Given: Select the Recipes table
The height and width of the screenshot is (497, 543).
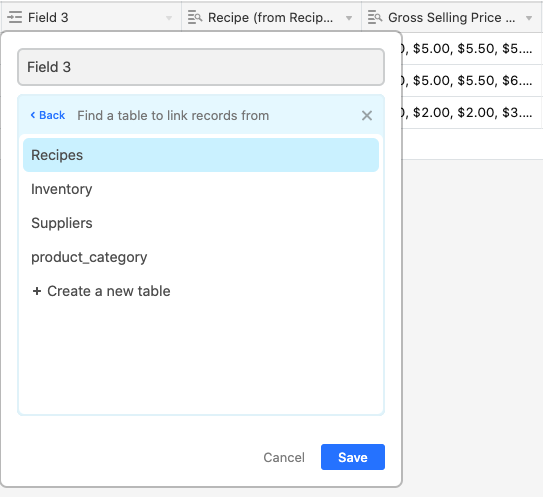Looking at the screenshot, I should (201, 155).
